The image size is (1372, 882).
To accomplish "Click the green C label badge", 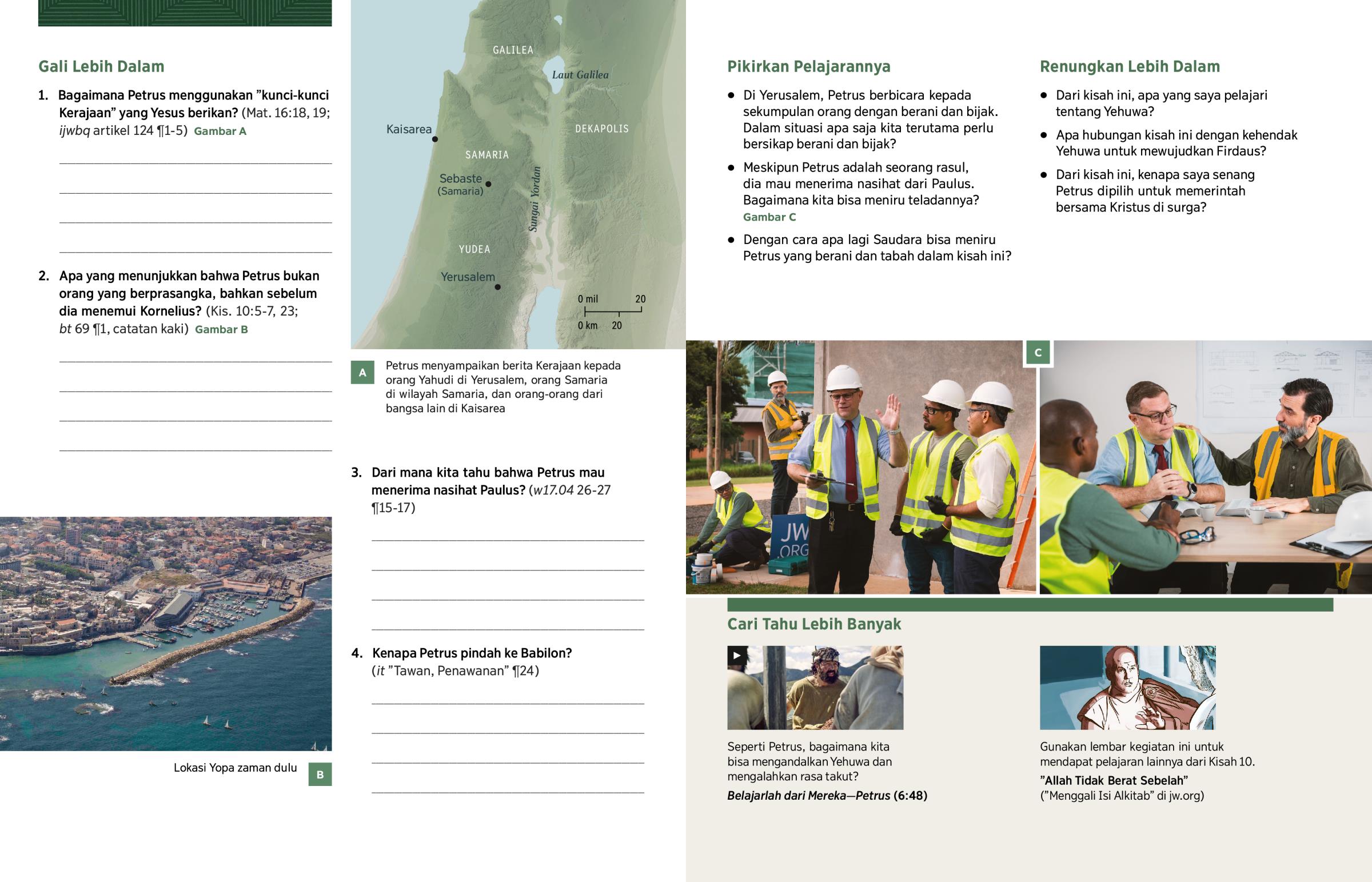I will 1038,353.
